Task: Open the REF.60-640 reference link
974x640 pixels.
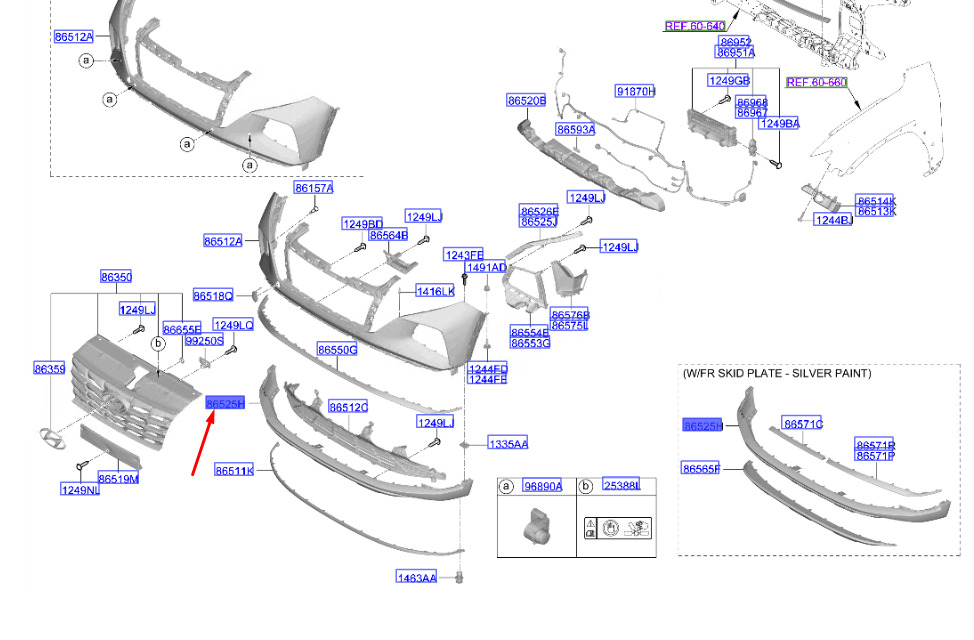Action: coord(694,26)
